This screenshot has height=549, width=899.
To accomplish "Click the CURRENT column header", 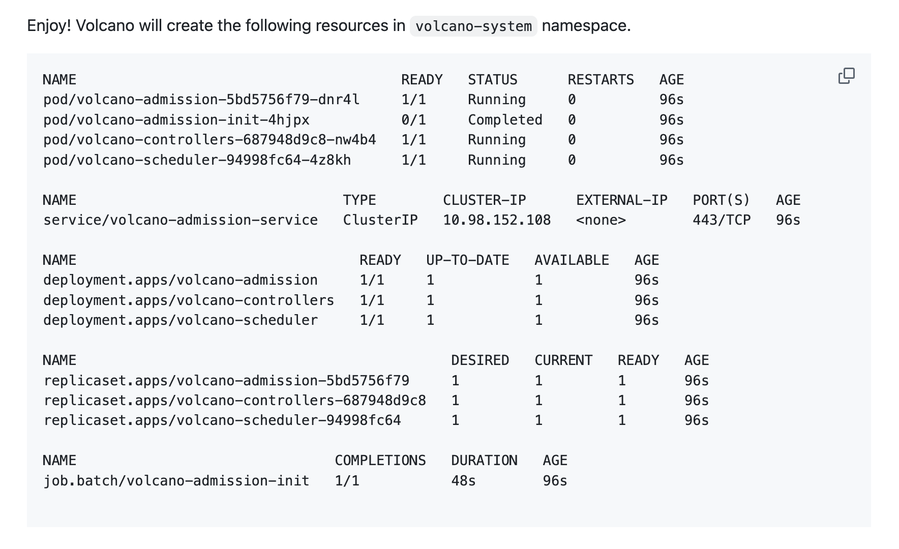I will point(563,360).
